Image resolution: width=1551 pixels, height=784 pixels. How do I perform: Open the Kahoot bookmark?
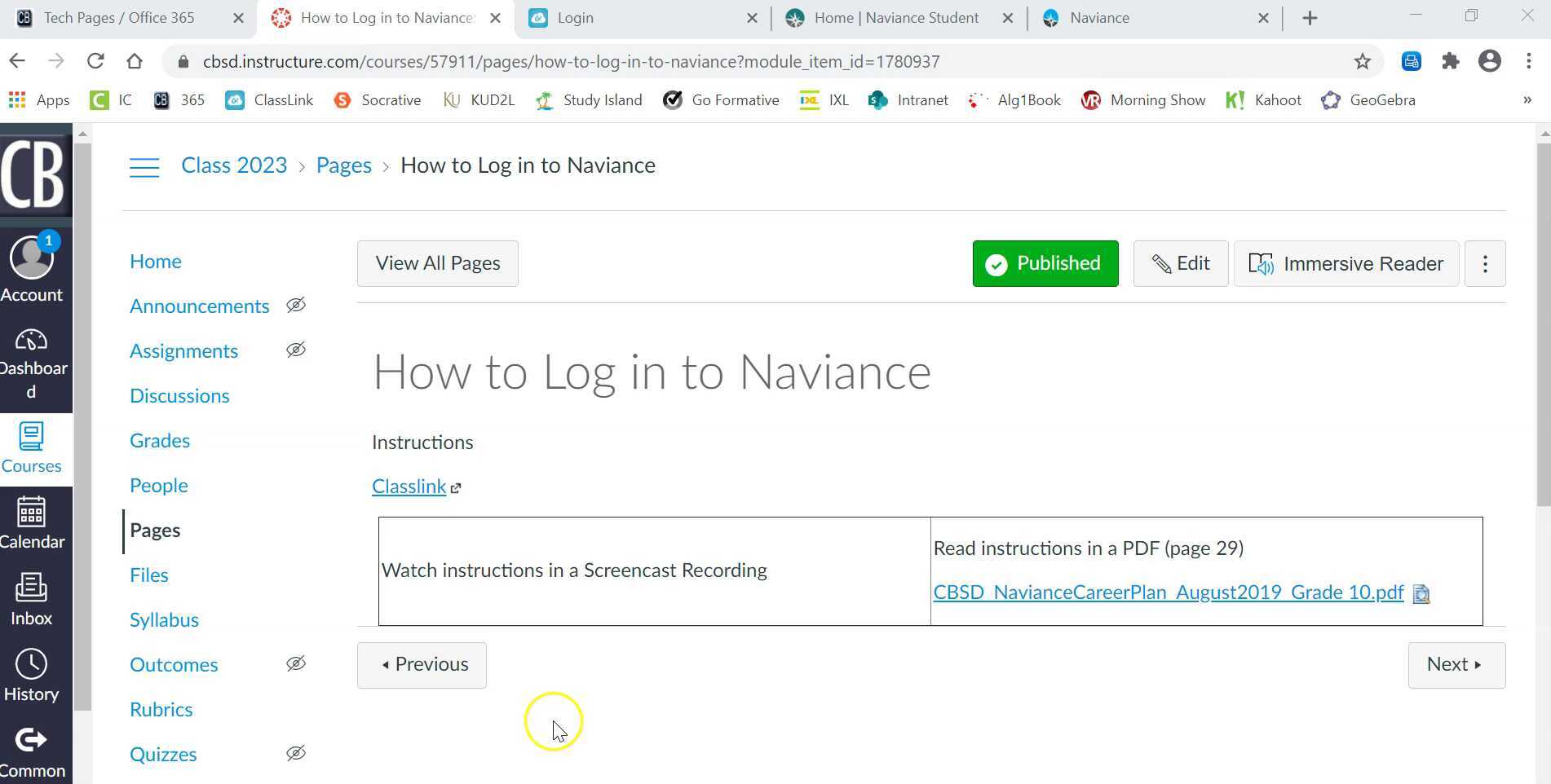pyautogui.click(x=1263, y=99)
